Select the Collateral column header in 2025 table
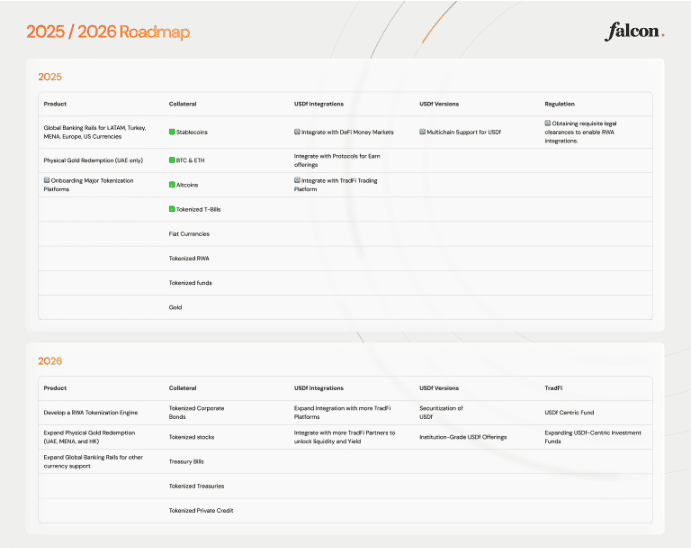 (x=183, y=104)
